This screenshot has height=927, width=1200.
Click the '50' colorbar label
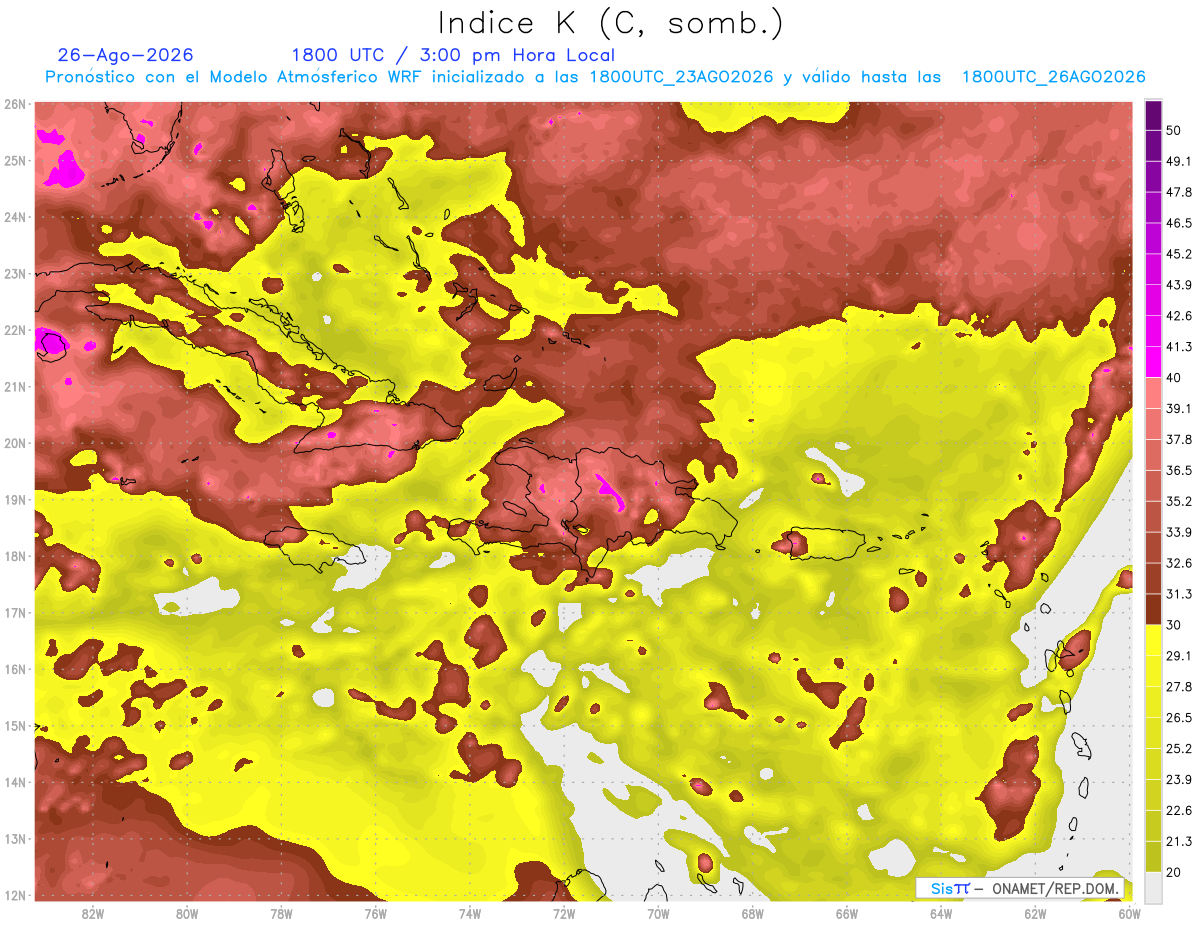tap(1174, 131)
